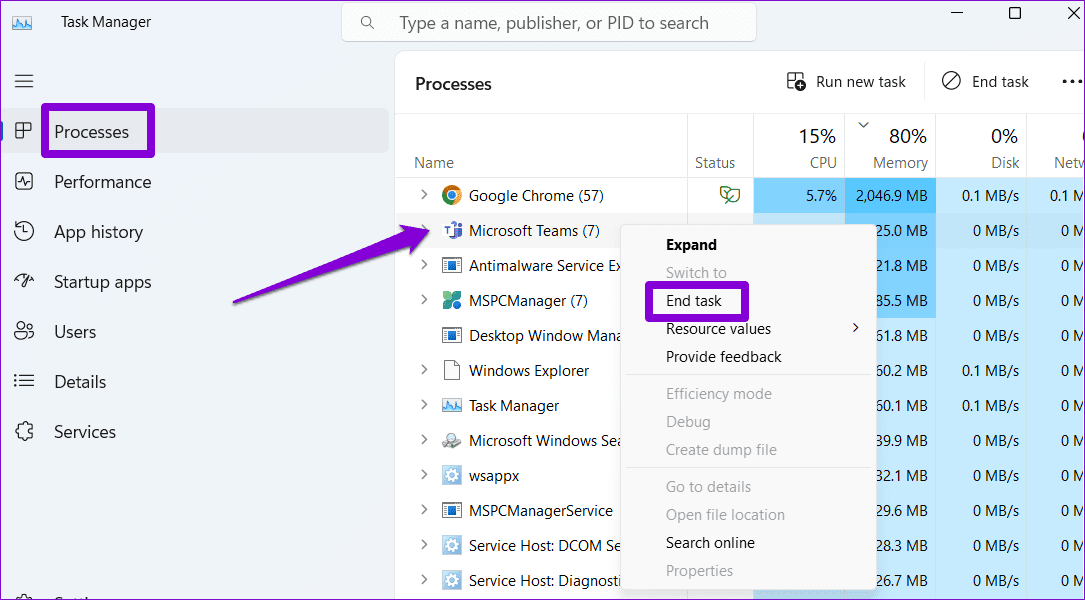
Task: Expand the MSPCManager process group
Action: 424,300
